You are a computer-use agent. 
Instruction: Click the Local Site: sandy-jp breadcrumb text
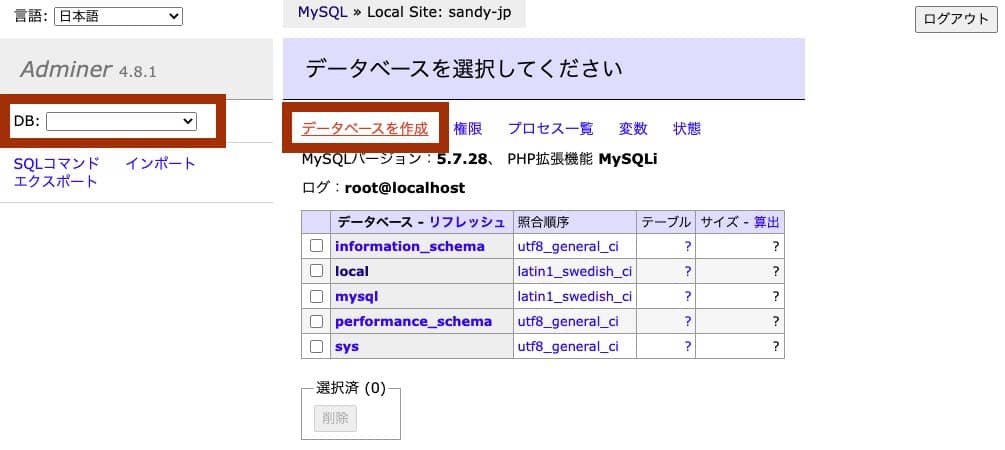(439, 12)
